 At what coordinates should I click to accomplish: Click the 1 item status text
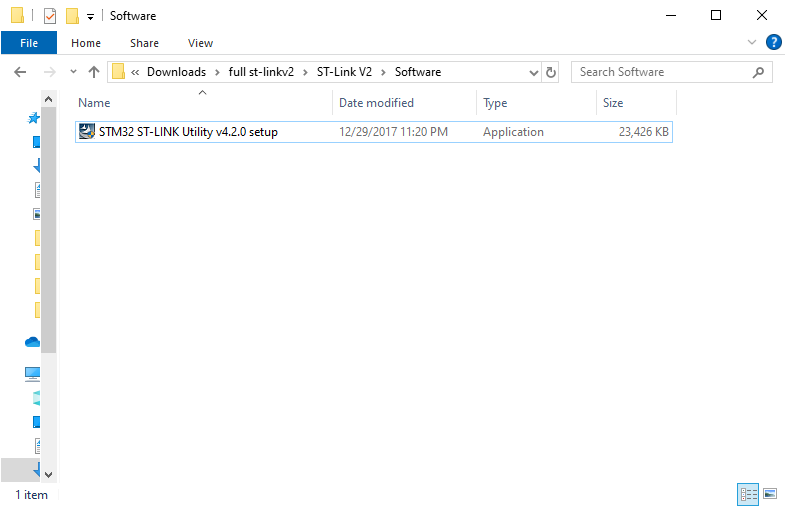pos(32,495)
